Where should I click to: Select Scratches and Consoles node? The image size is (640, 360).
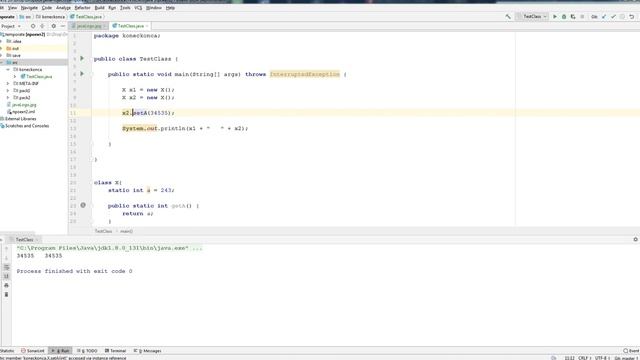point(24,126)
